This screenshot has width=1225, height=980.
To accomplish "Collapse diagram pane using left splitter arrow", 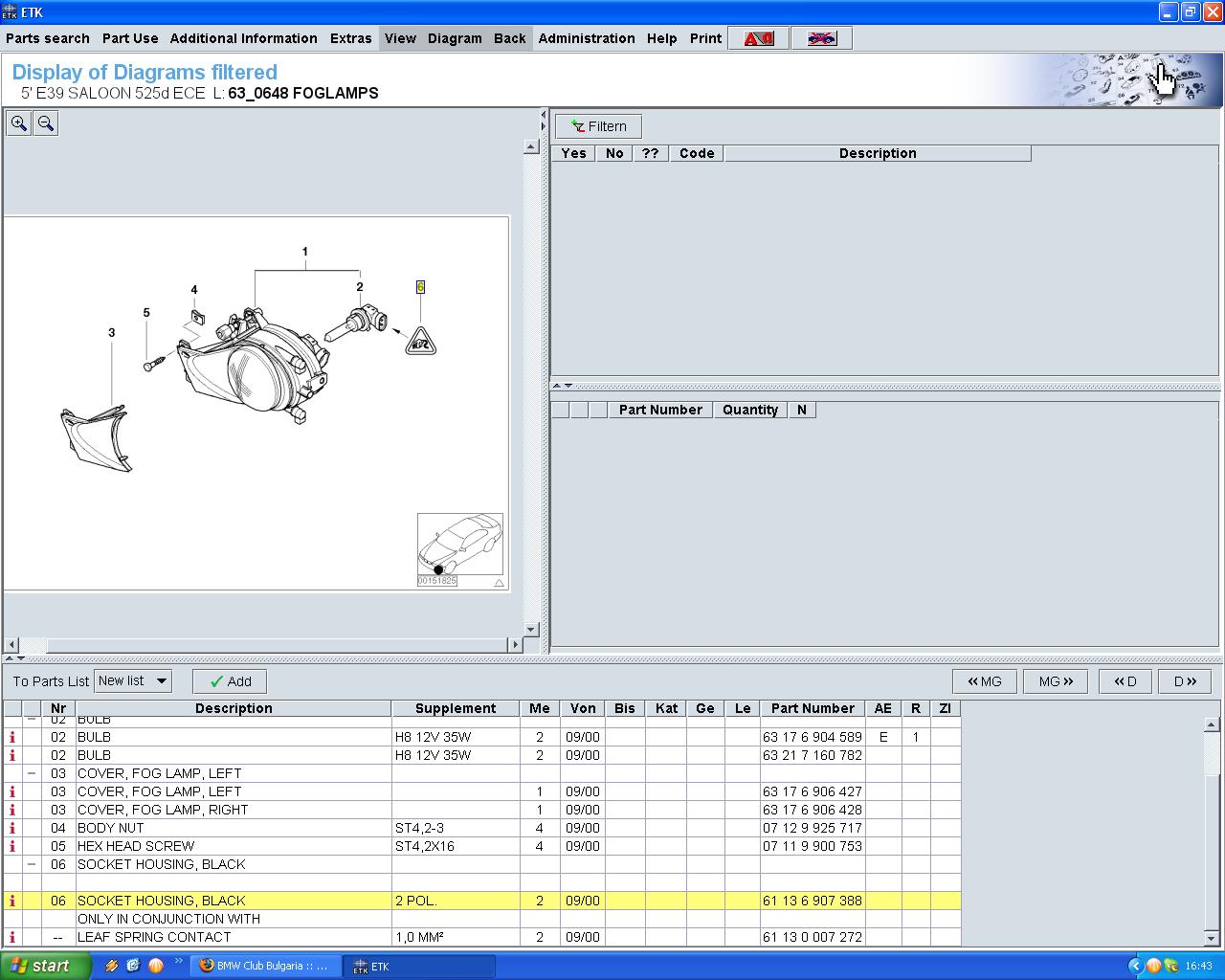I will pyautogui.click(x=545, y=115).
